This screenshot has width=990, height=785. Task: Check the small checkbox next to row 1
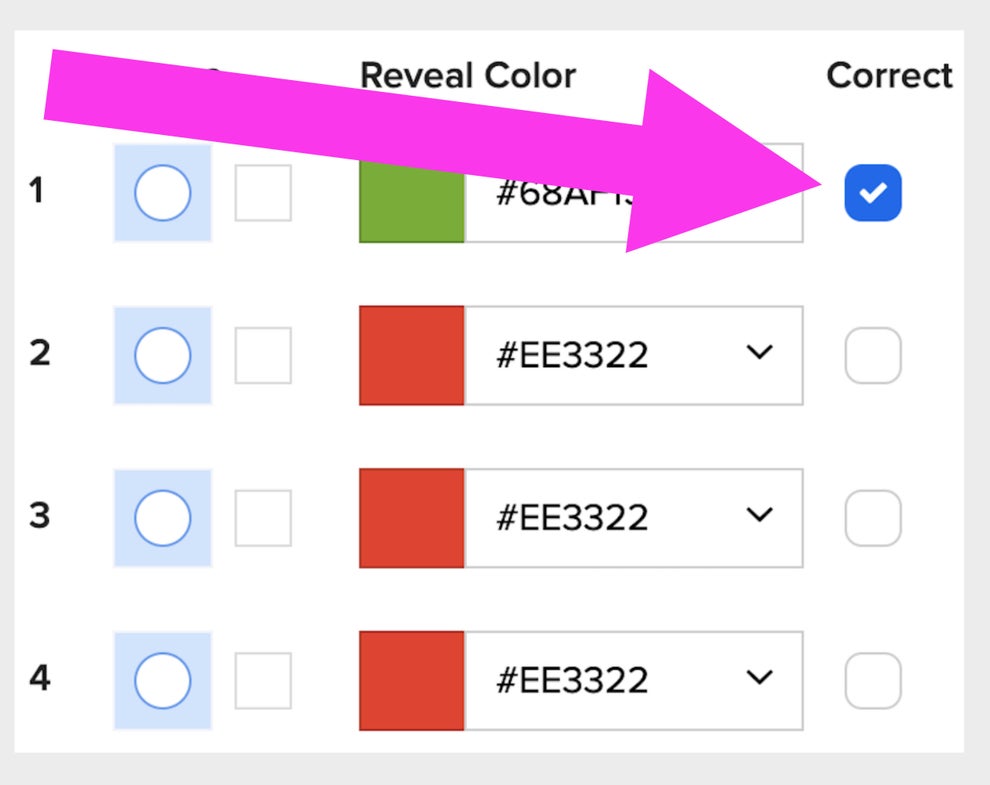point(262,193)
